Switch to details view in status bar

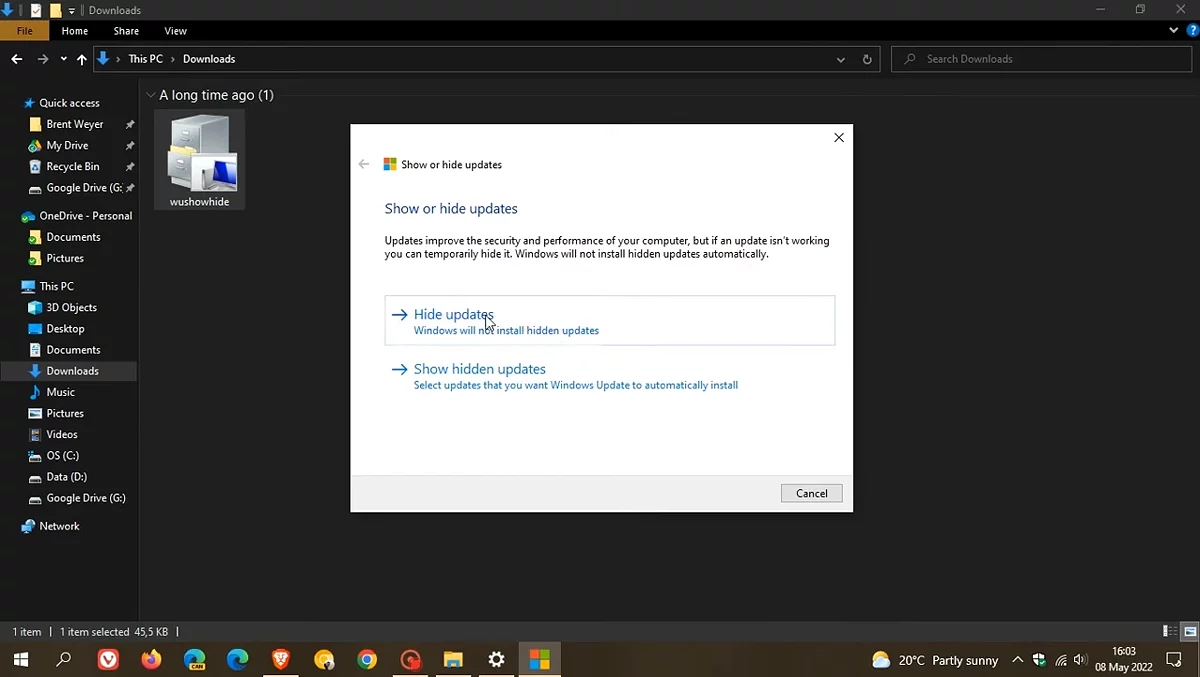click(x=1170, y=632)
